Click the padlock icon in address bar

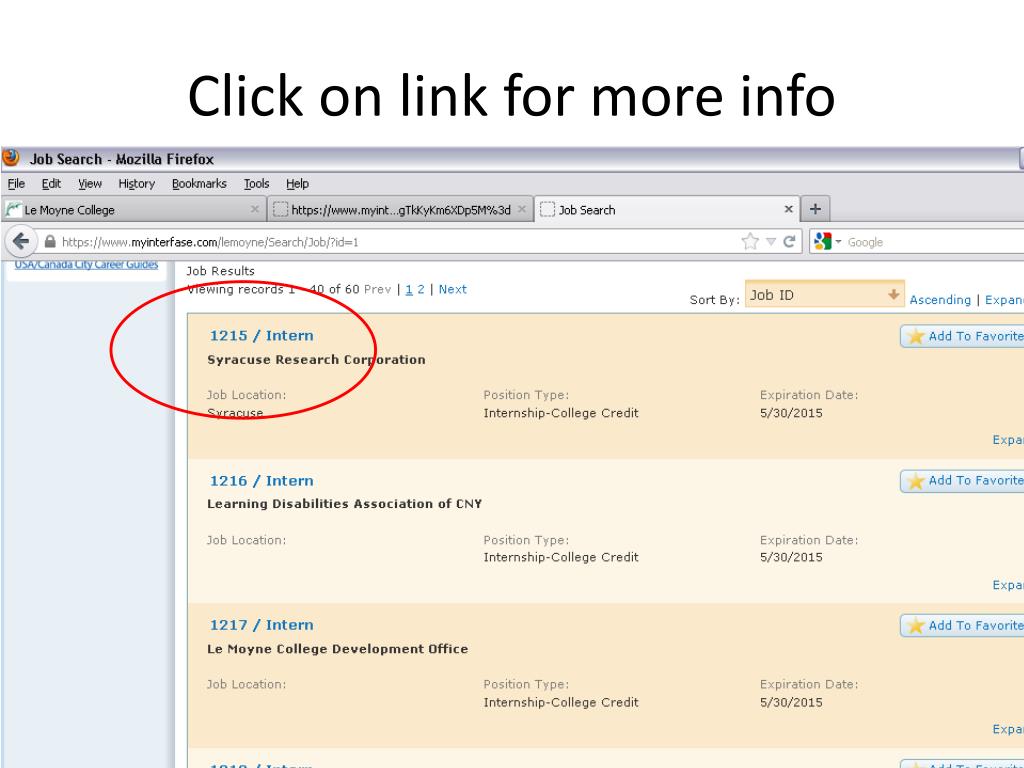coord(50,242)
